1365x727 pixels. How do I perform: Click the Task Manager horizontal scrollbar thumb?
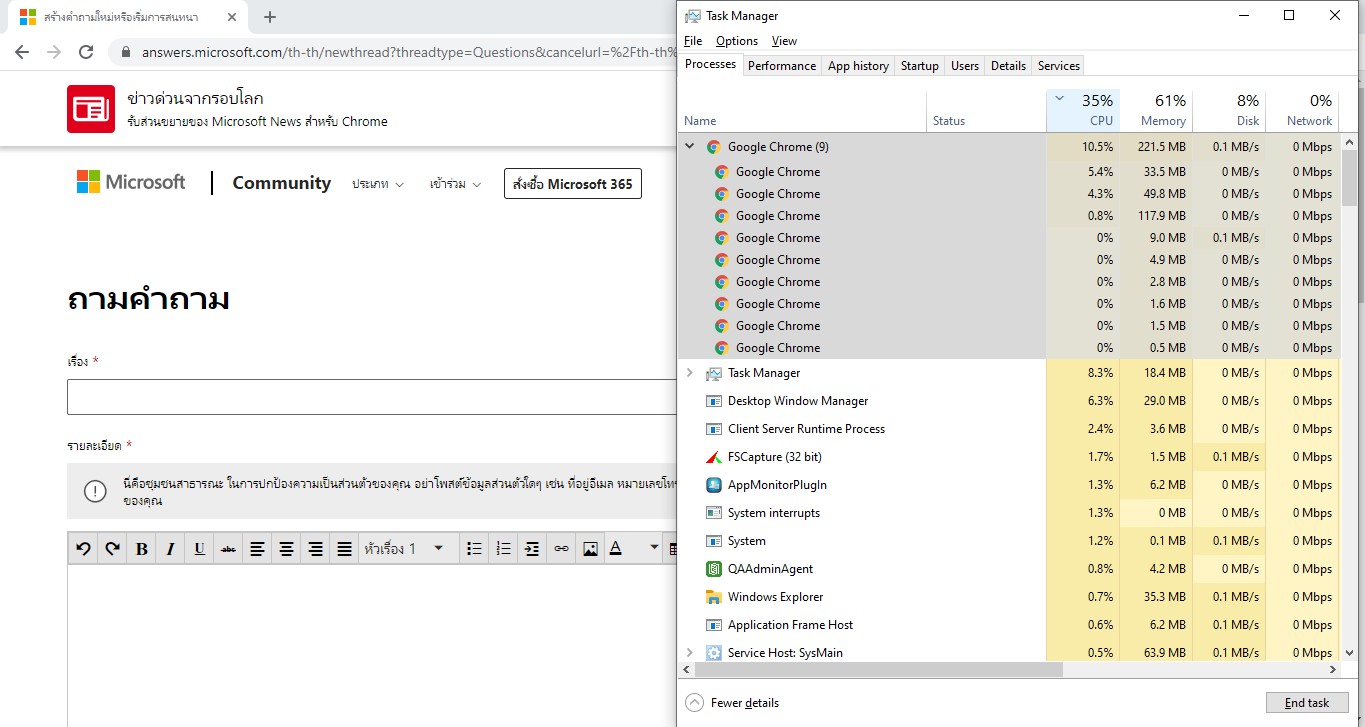878,670
